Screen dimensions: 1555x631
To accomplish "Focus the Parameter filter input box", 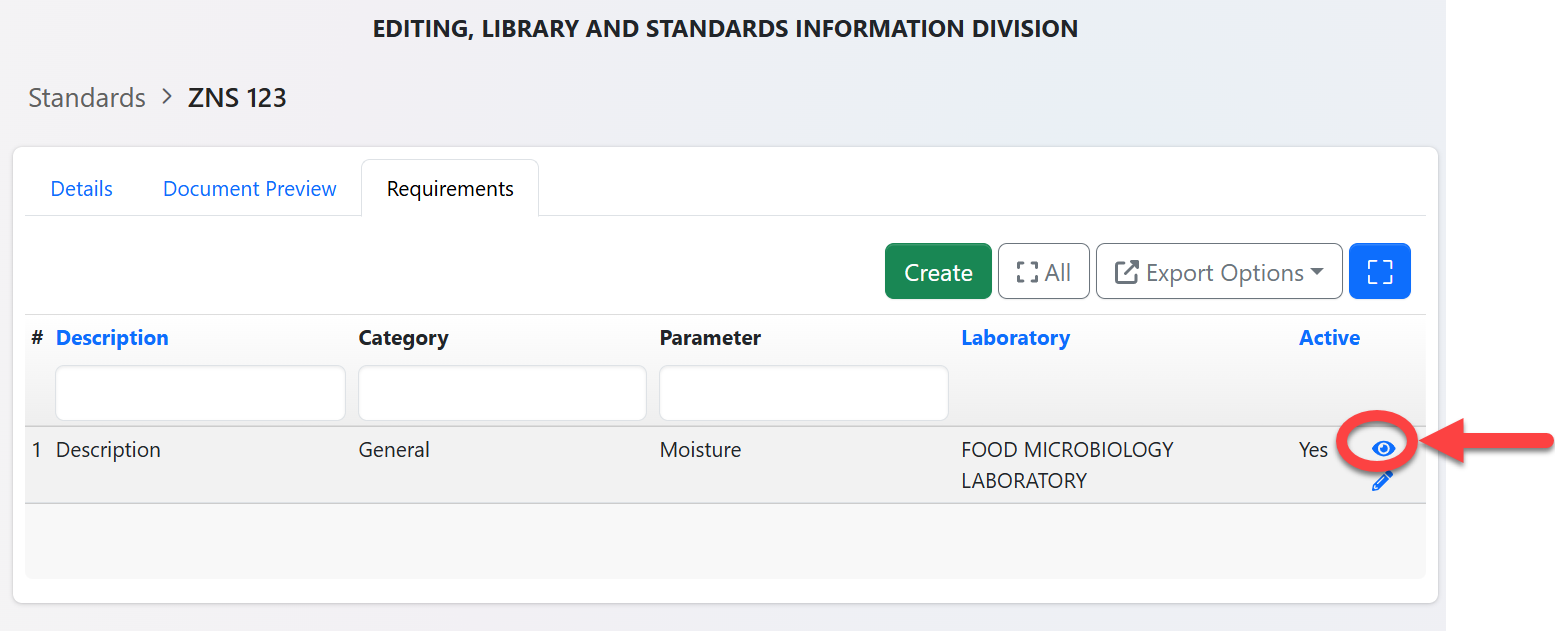I will [x=803, y=393].
